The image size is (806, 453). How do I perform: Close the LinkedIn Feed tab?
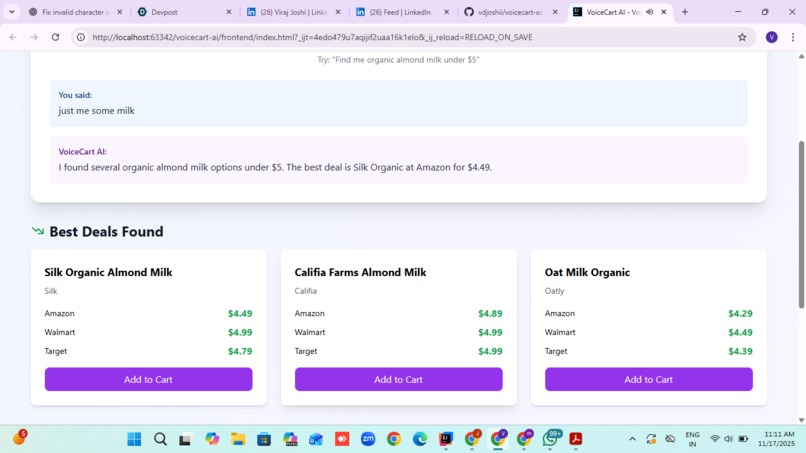(x=446, y=12)
